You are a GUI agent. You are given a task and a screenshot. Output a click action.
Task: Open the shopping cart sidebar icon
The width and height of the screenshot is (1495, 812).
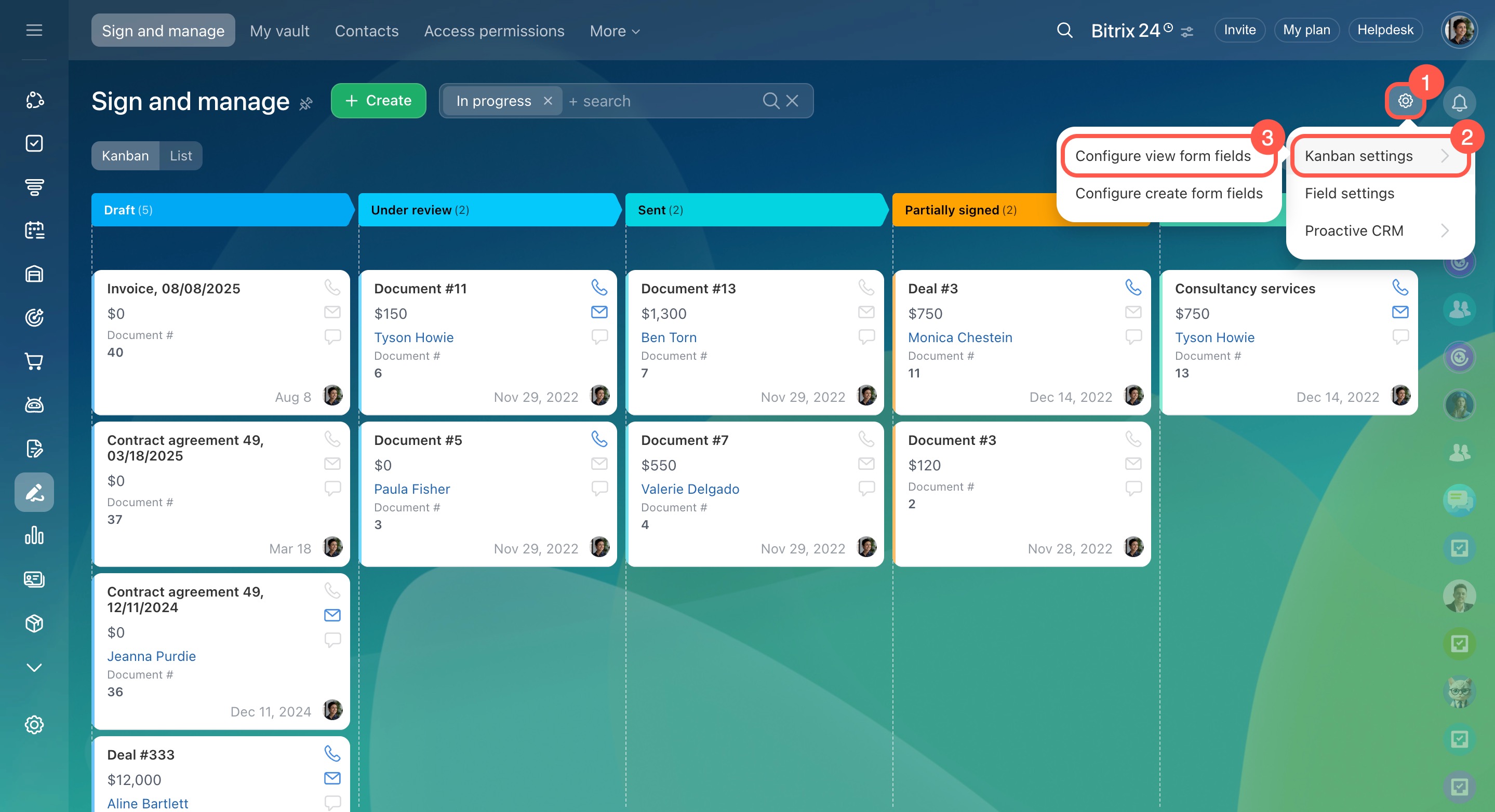tap(34, 361)
